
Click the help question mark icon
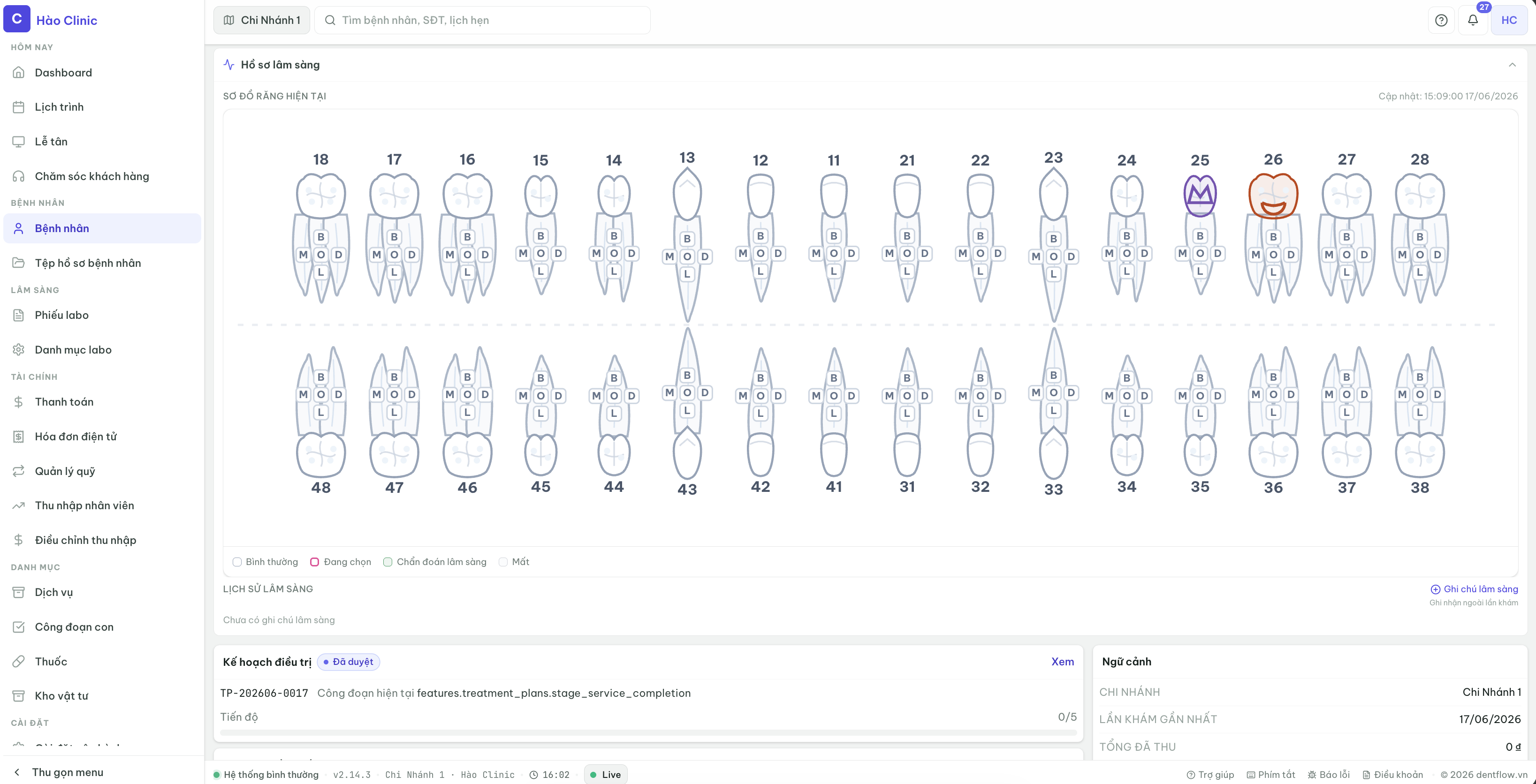point(1441,20)
